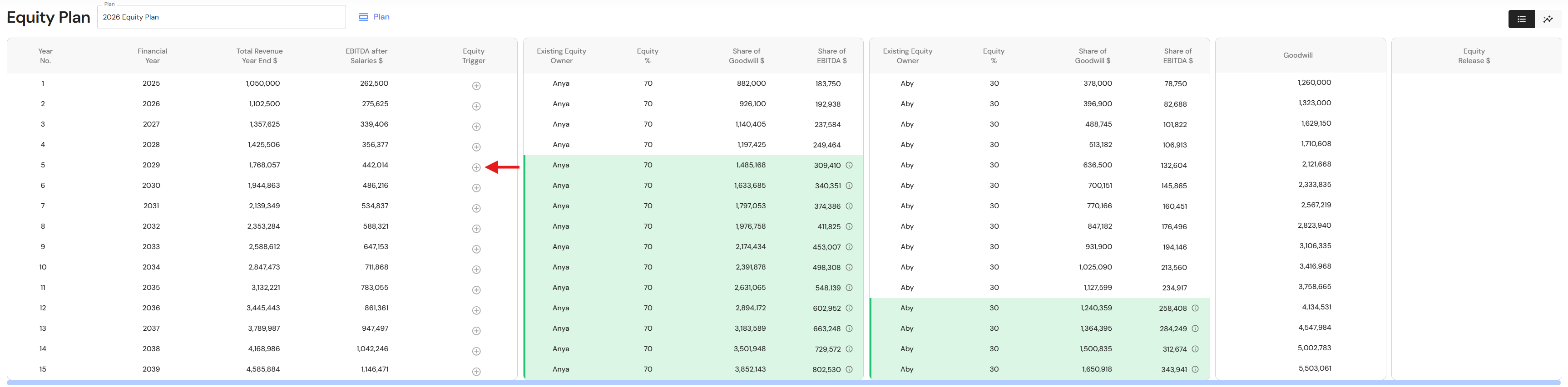View info icon next to 802,530 EBITDA
Viewport: 1568px width, 387px height.
849,369
